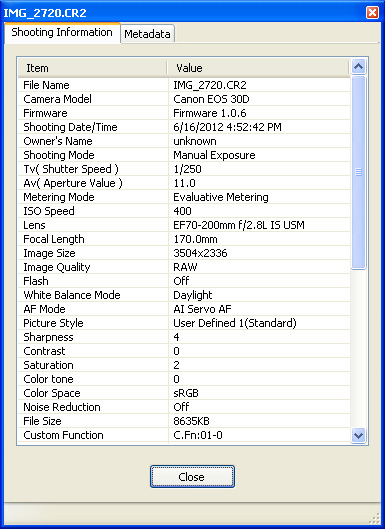Click the value 6/16/2012 4:52:42 PM

[x=227, y=127]
